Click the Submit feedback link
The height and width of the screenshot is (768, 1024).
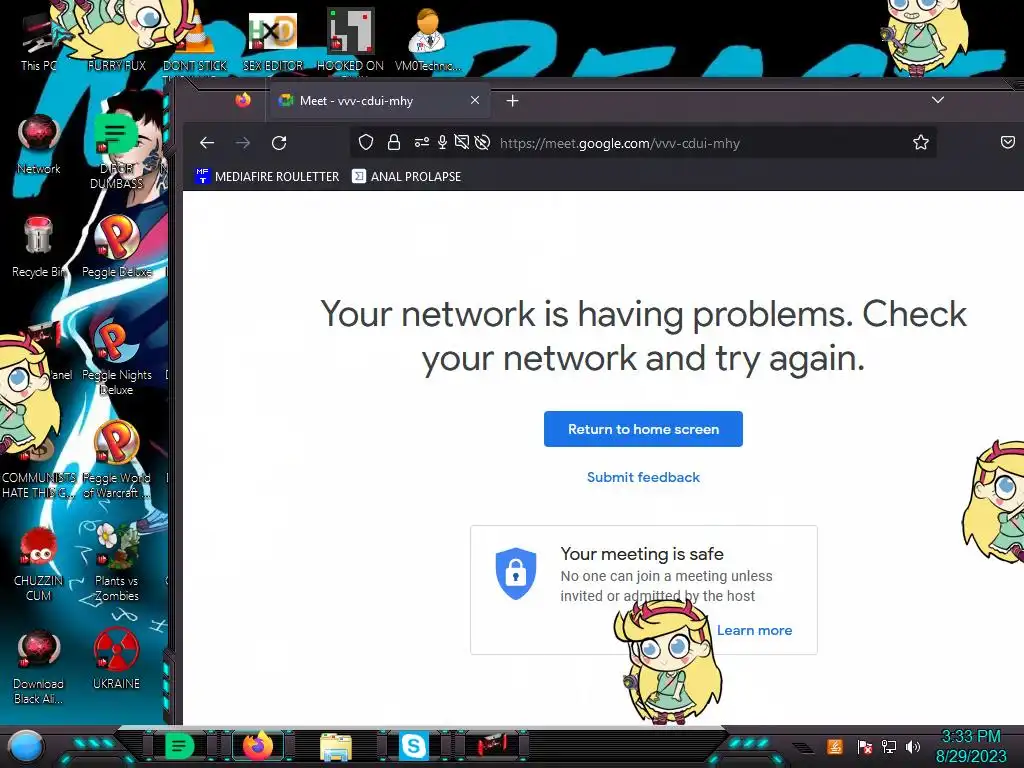coord(643,477)
